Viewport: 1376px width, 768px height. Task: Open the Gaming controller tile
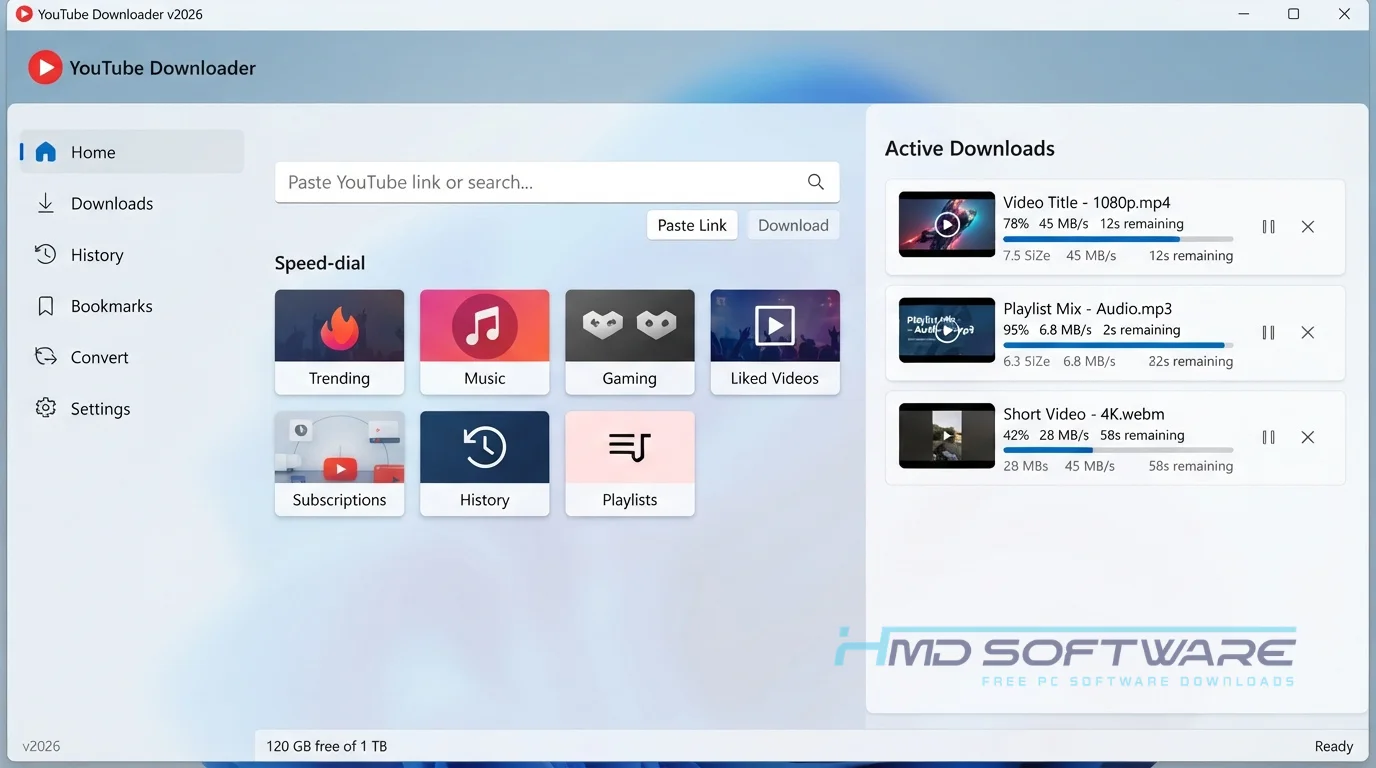tap(630, 342)
